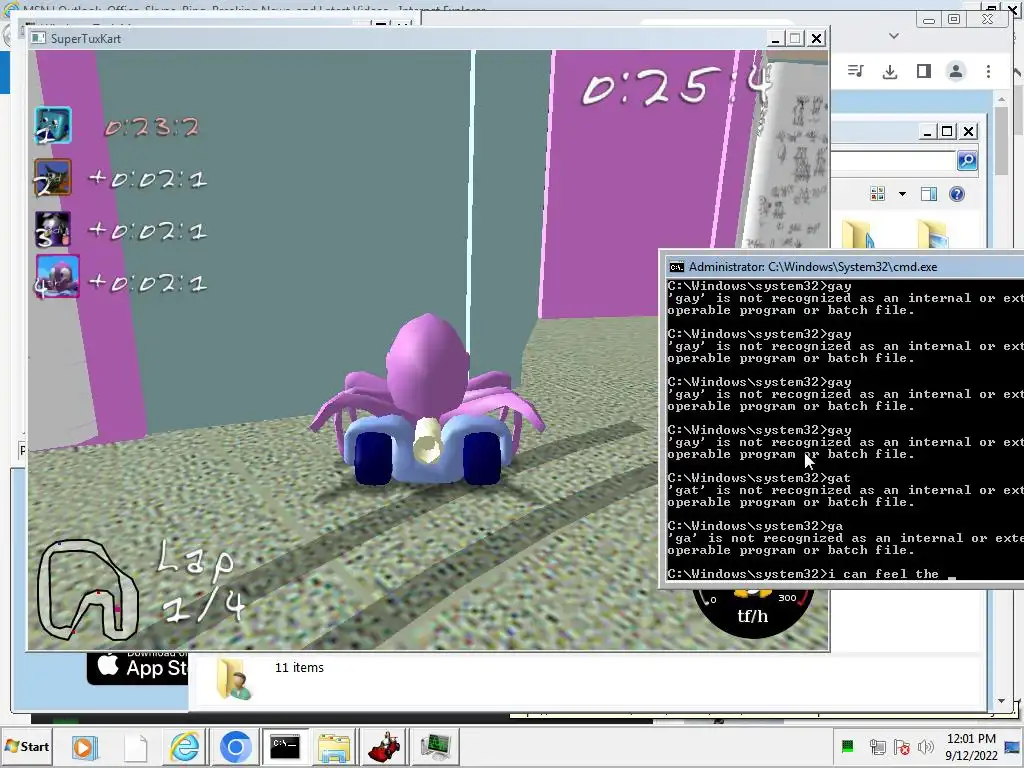
Task: Click leader time 0:23:2
Action: click(152, 127)
